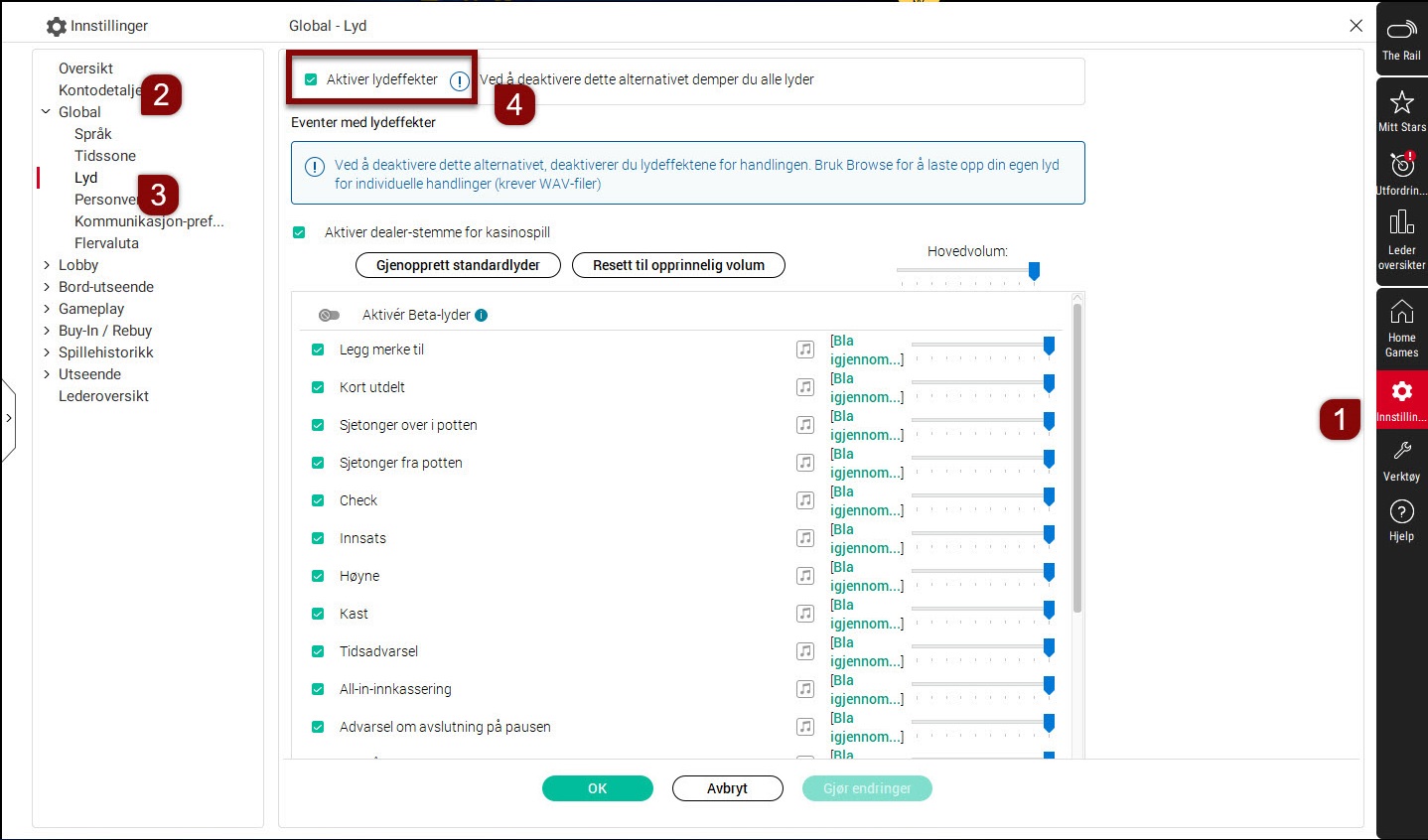Viewport: 1428px width, 840px height.
Task: Uncheck Aktiver lydeffekter checkbox
Action: coord(311,79)
